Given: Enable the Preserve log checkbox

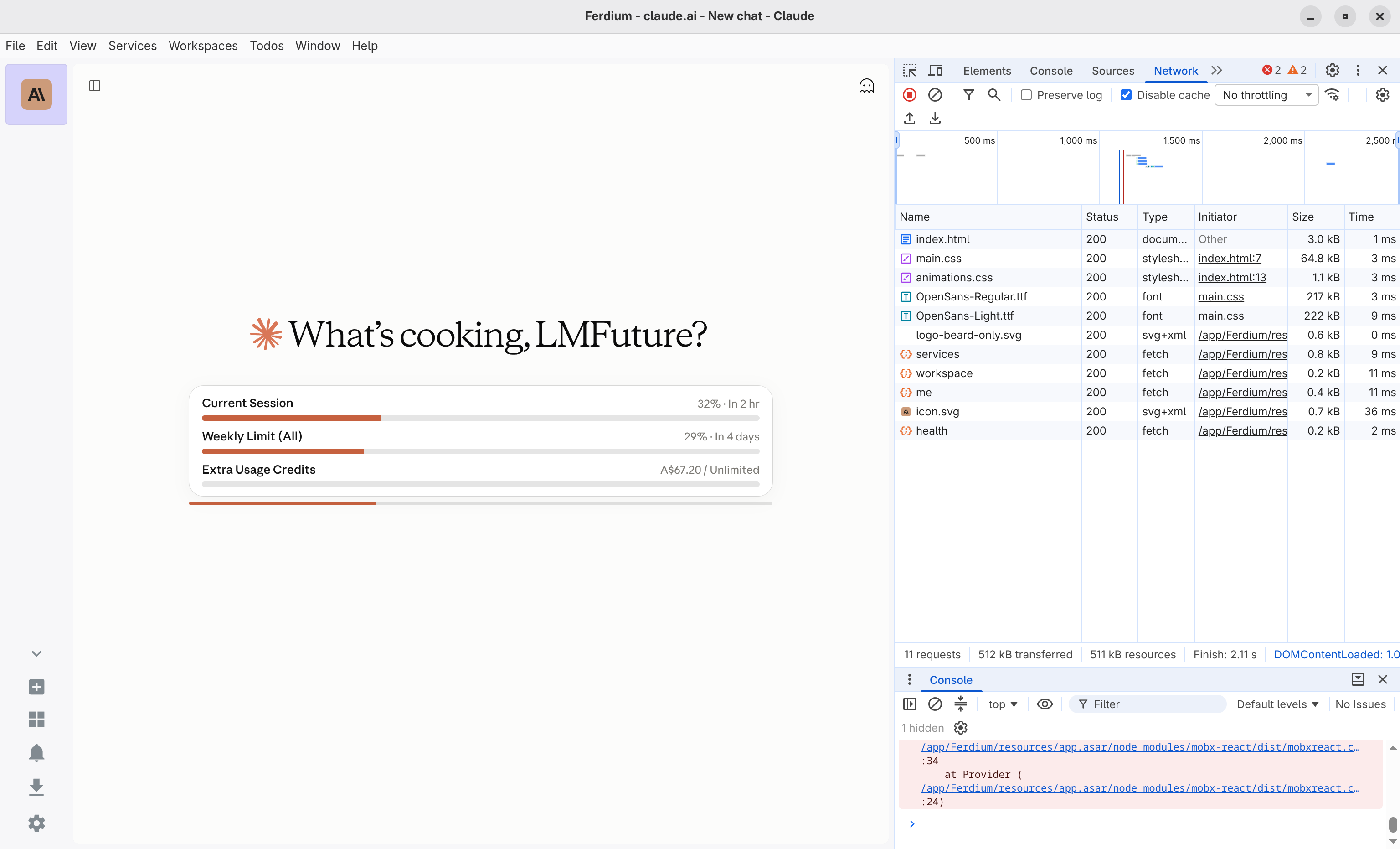Looking at the screenshot, I should 1026,95.
